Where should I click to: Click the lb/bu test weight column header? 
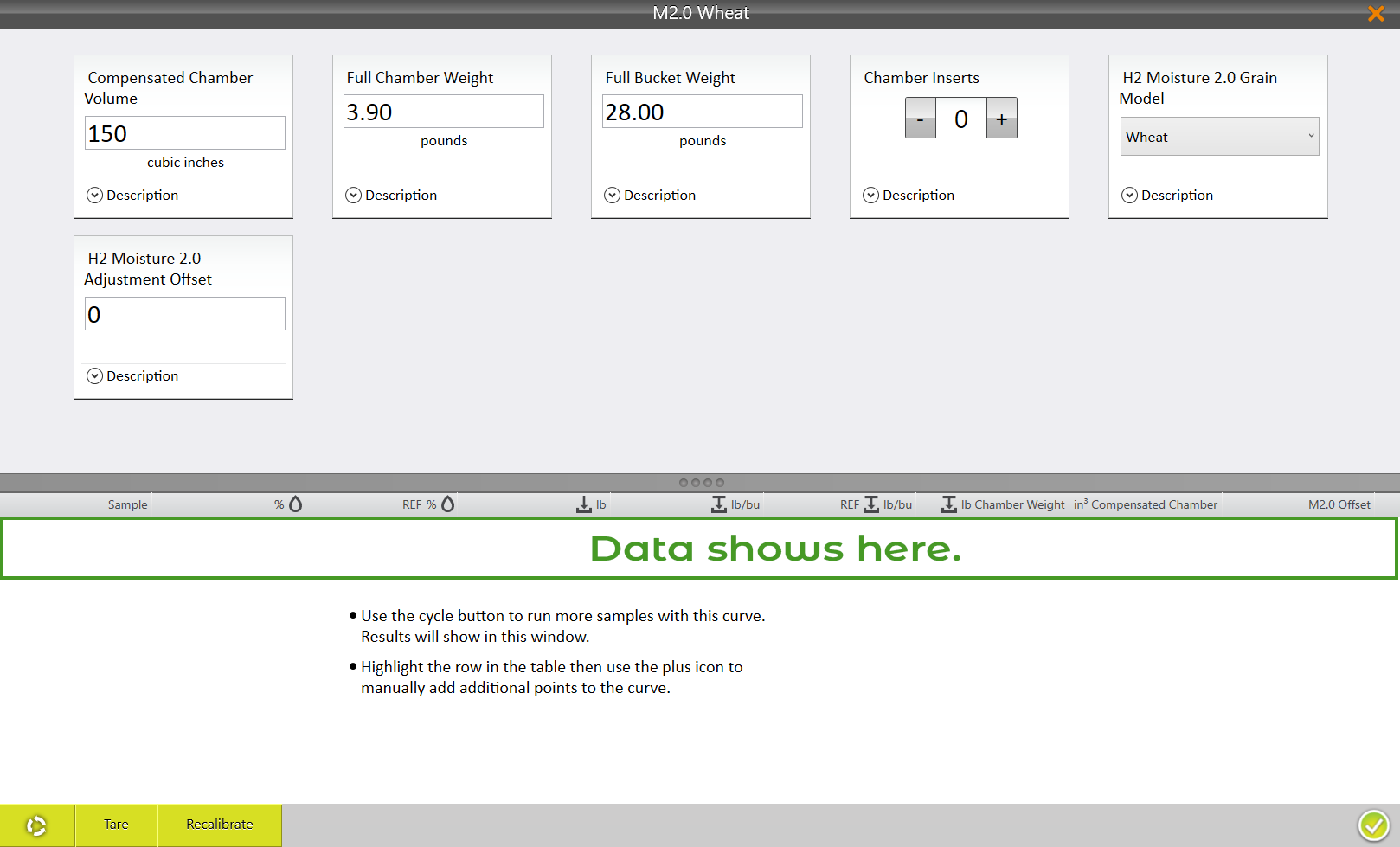735,504
